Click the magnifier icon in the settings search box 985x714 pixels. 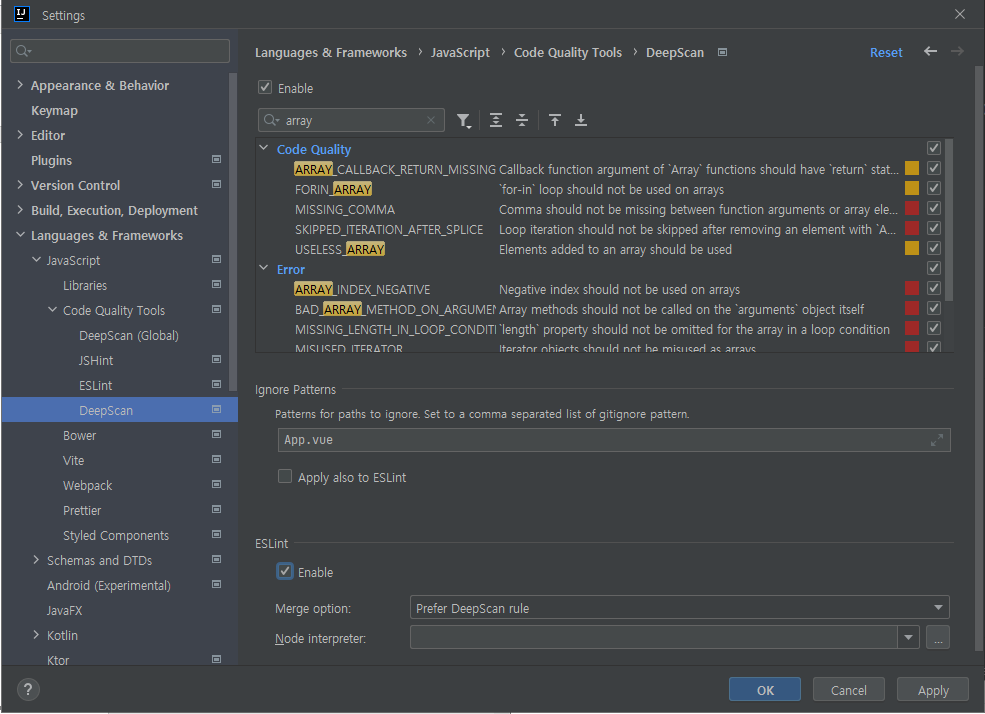click(x=23, y=51)
